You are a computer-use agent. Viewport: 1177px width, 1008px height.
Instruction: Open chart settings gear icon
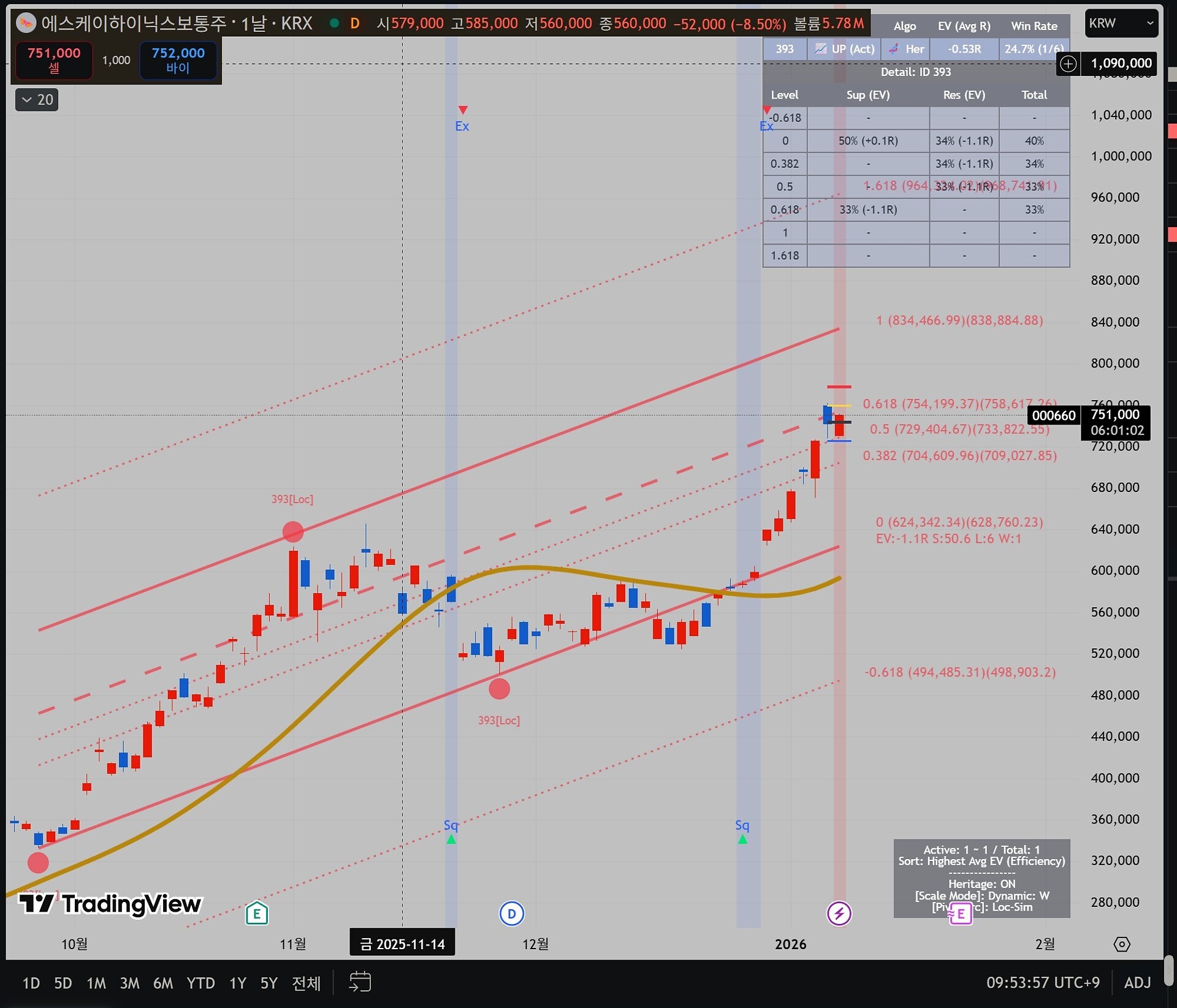pyautogui.click(x=1121, y=944)
